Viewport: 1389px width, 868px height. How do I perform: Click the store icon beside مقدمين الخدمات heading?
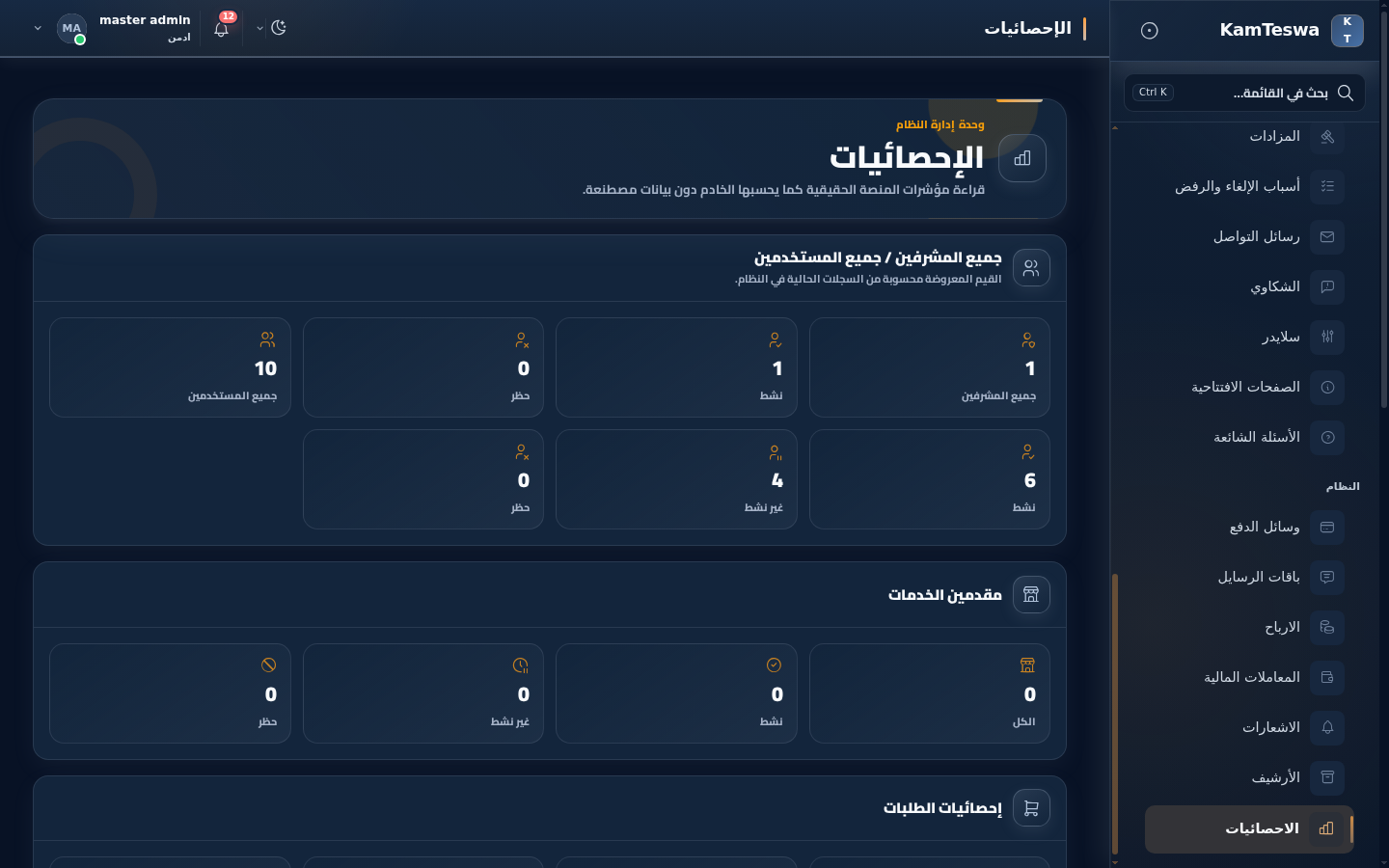(x=1031, y=594)
